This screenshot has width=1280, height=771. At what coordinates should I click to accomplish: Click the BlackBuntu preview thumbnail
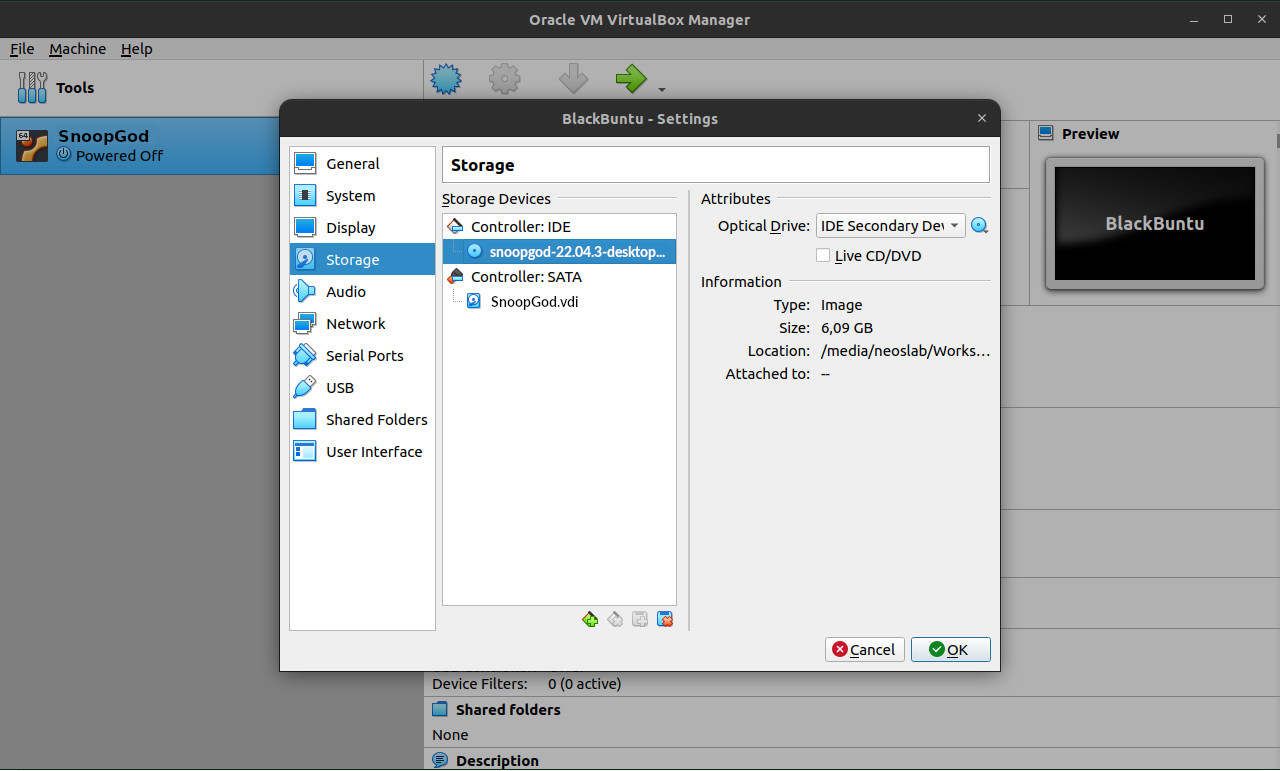click(1155, 224)
